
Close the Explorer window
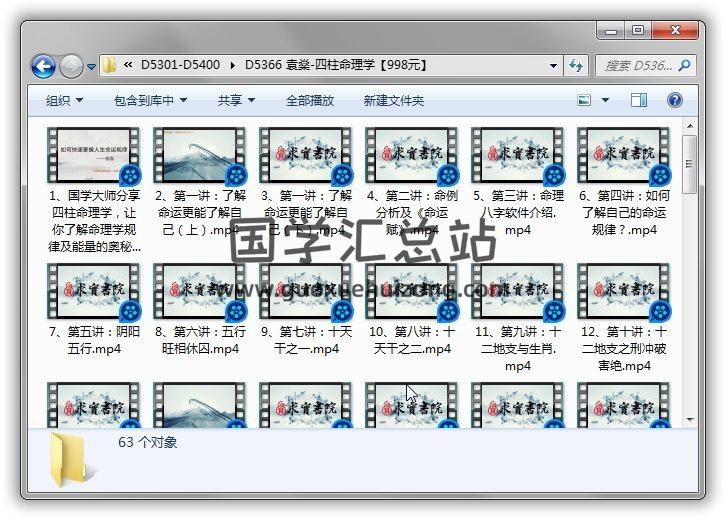pos(675,31)
